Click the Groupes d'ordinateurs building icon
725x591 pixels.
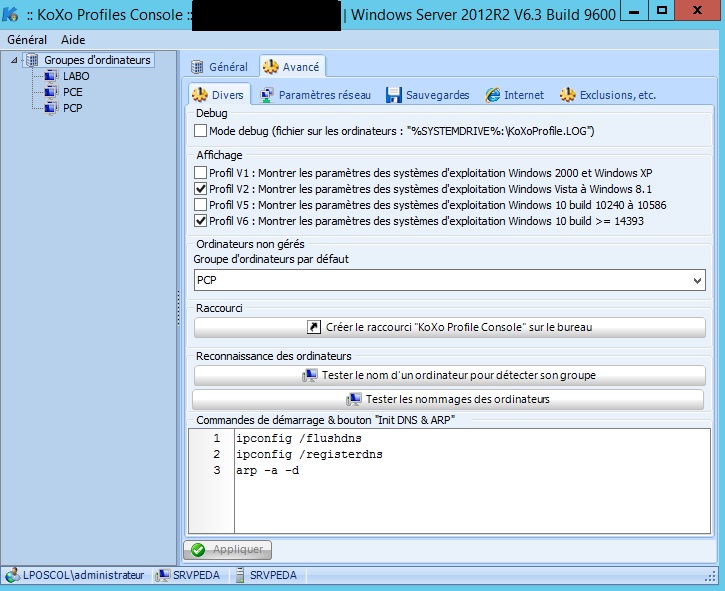(32, 60)
